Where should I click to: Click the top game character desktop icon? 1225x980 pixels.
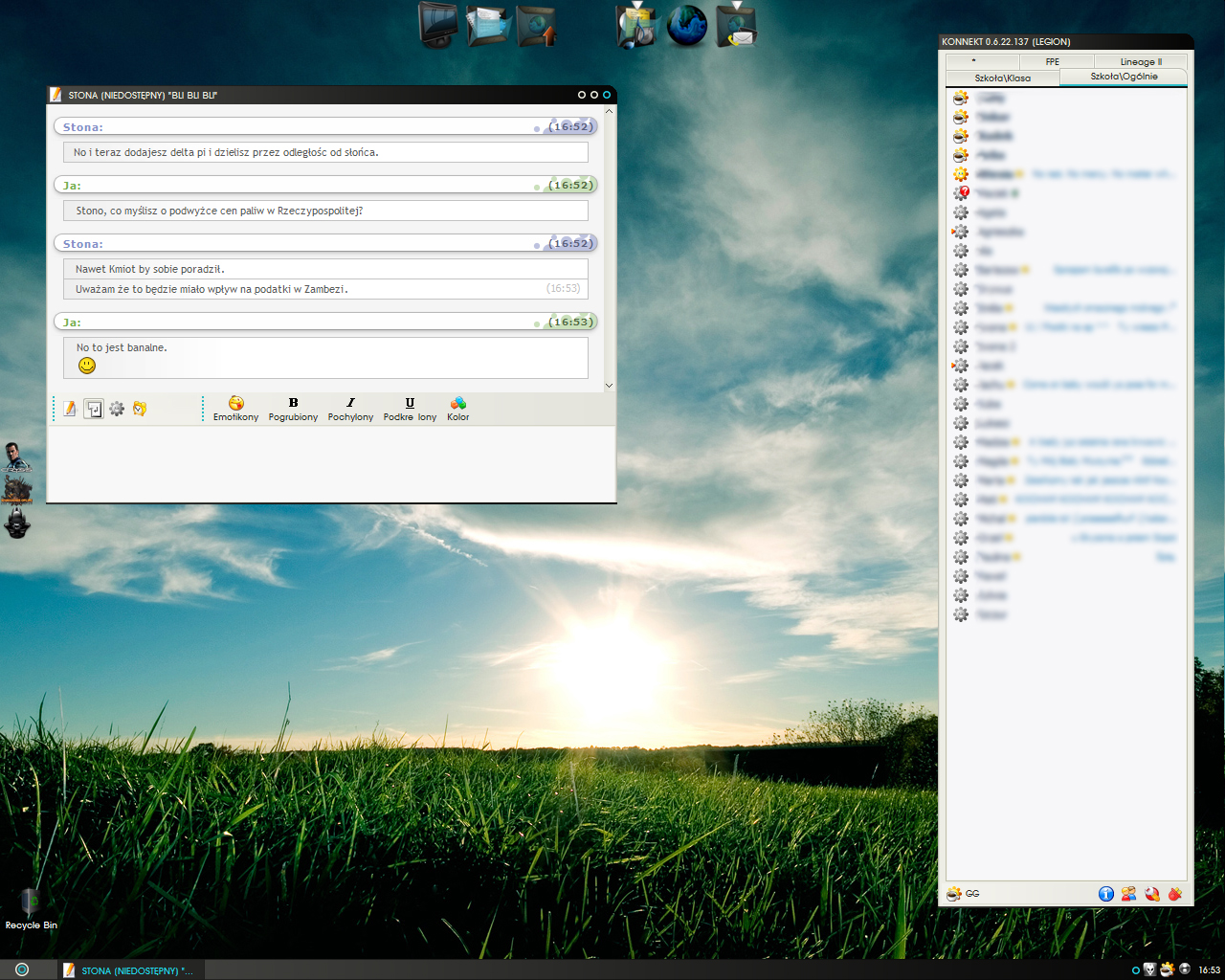point(16,457)
